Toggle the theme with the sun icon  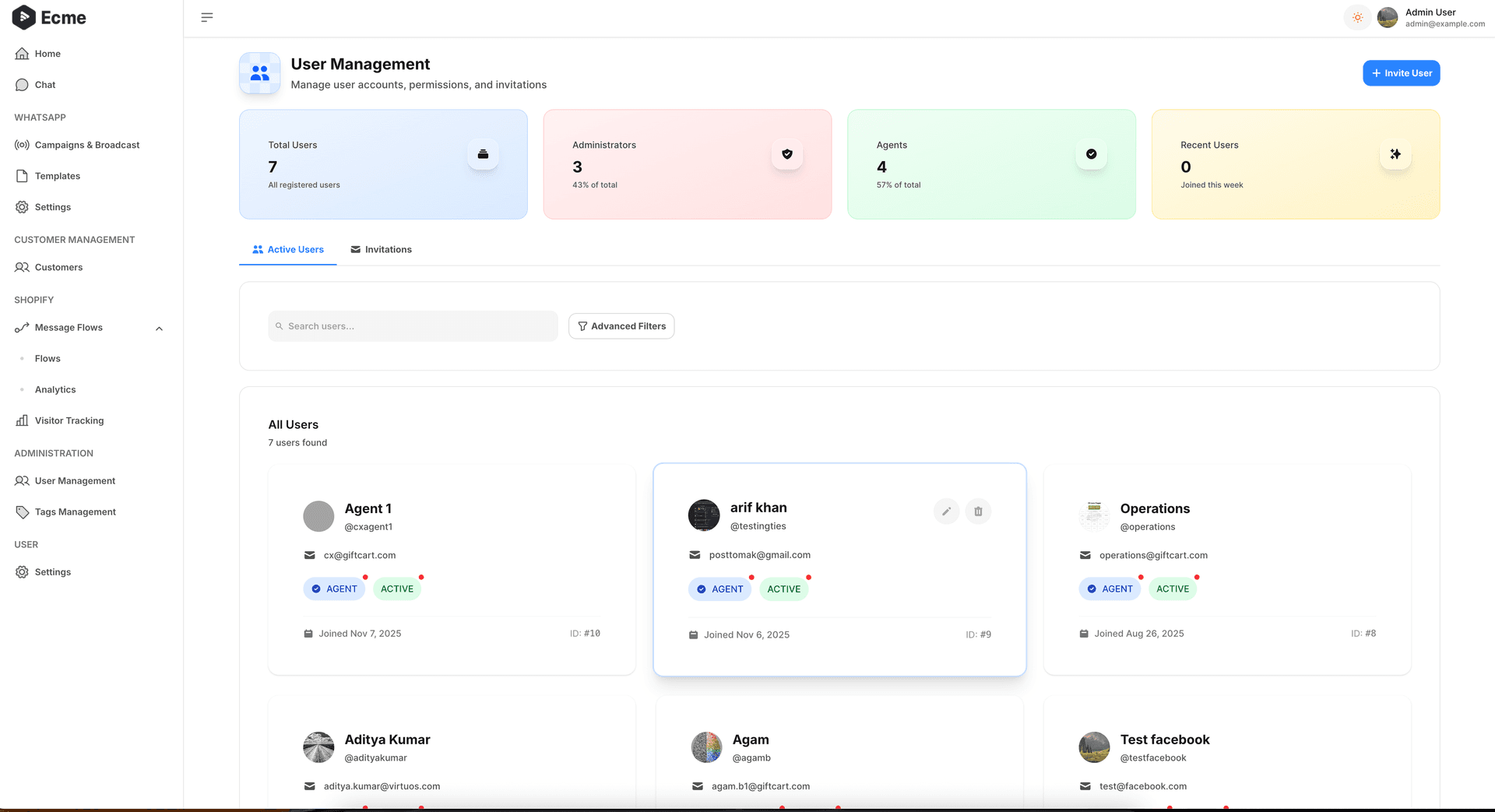(1357, 16)
